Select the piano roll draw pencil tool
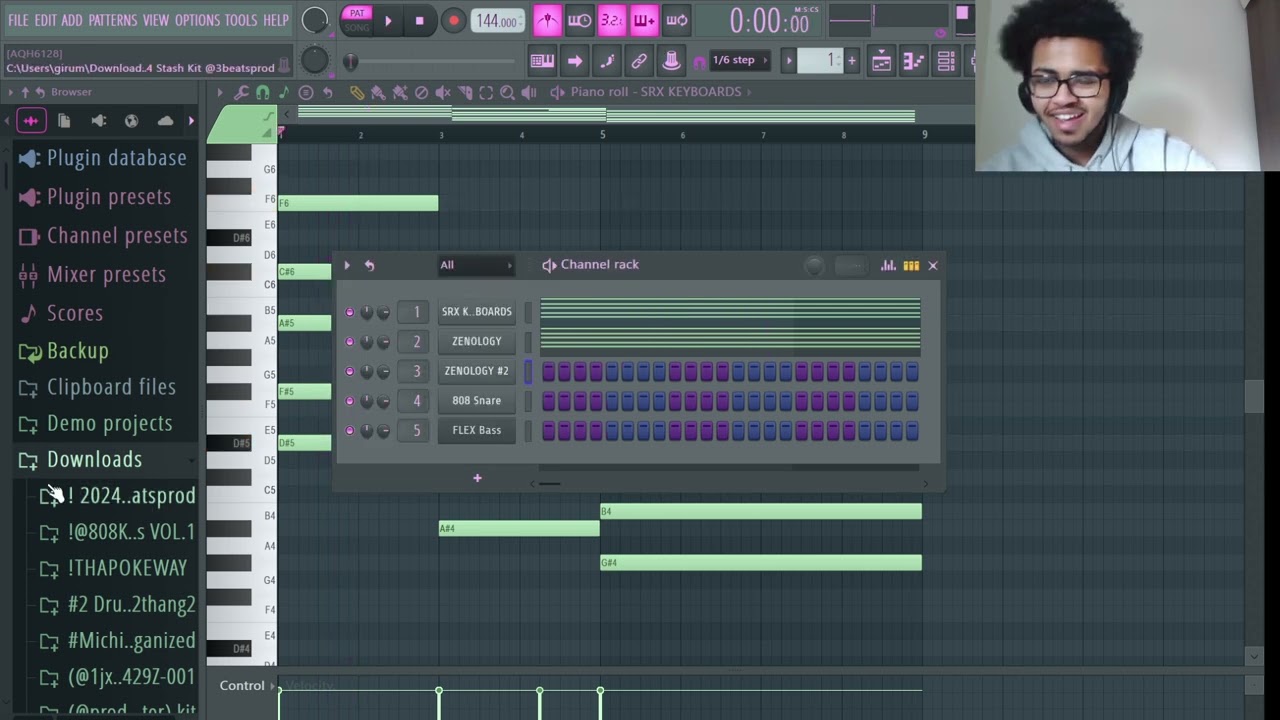1280x720 pixels. [357, 92]
